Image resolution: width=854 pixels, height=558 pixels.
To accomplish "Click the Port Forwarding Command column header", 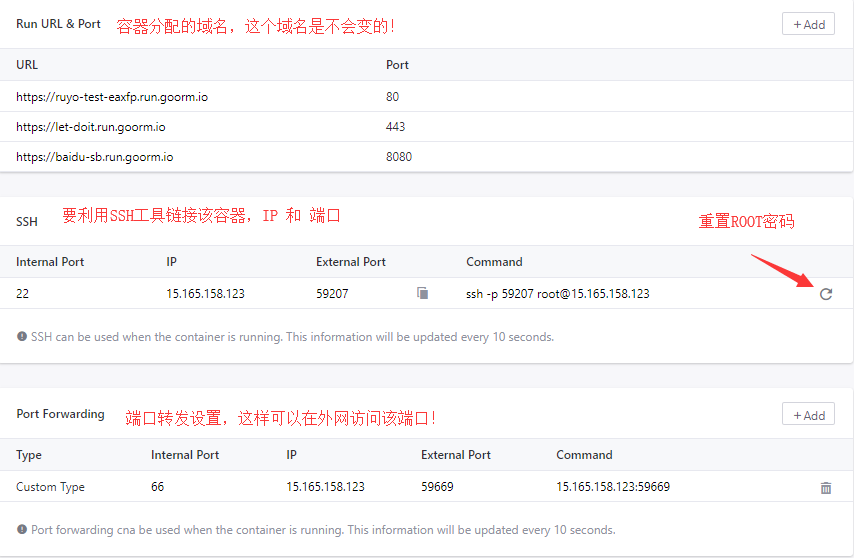I will (x=584, y=455).
